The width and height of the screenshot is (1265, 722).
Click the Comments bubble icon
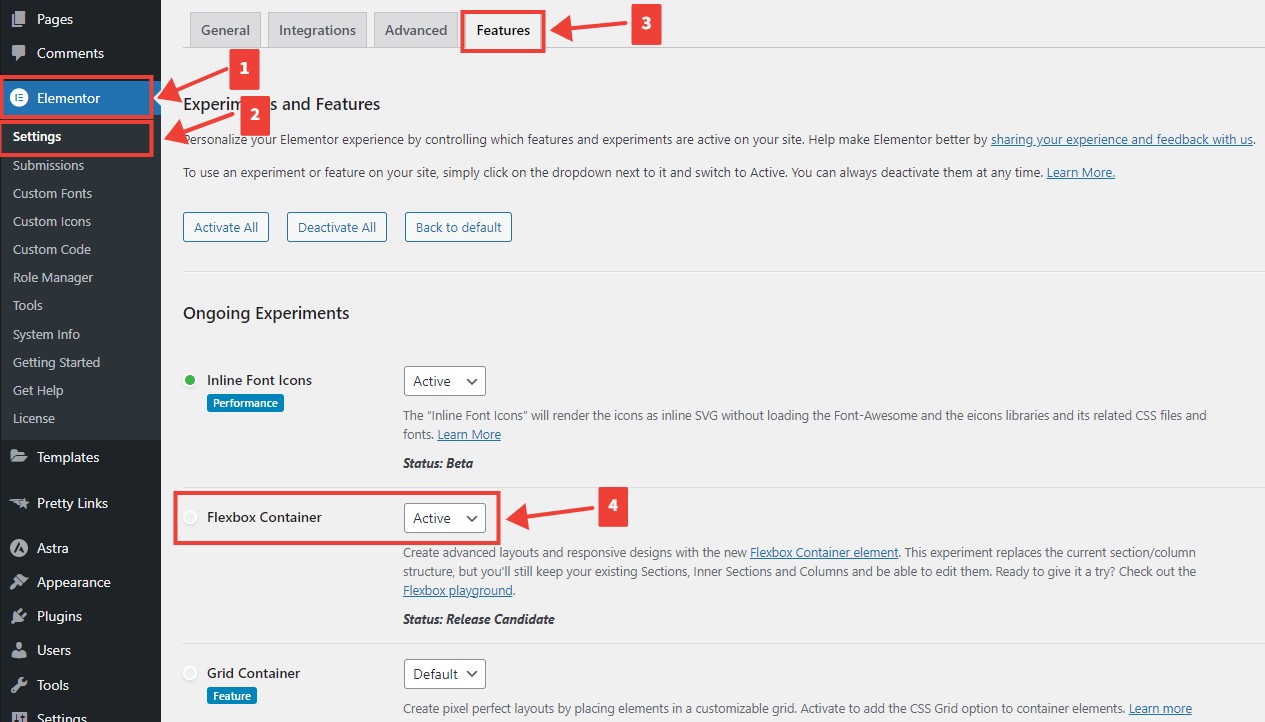click(x=18, y=53)
